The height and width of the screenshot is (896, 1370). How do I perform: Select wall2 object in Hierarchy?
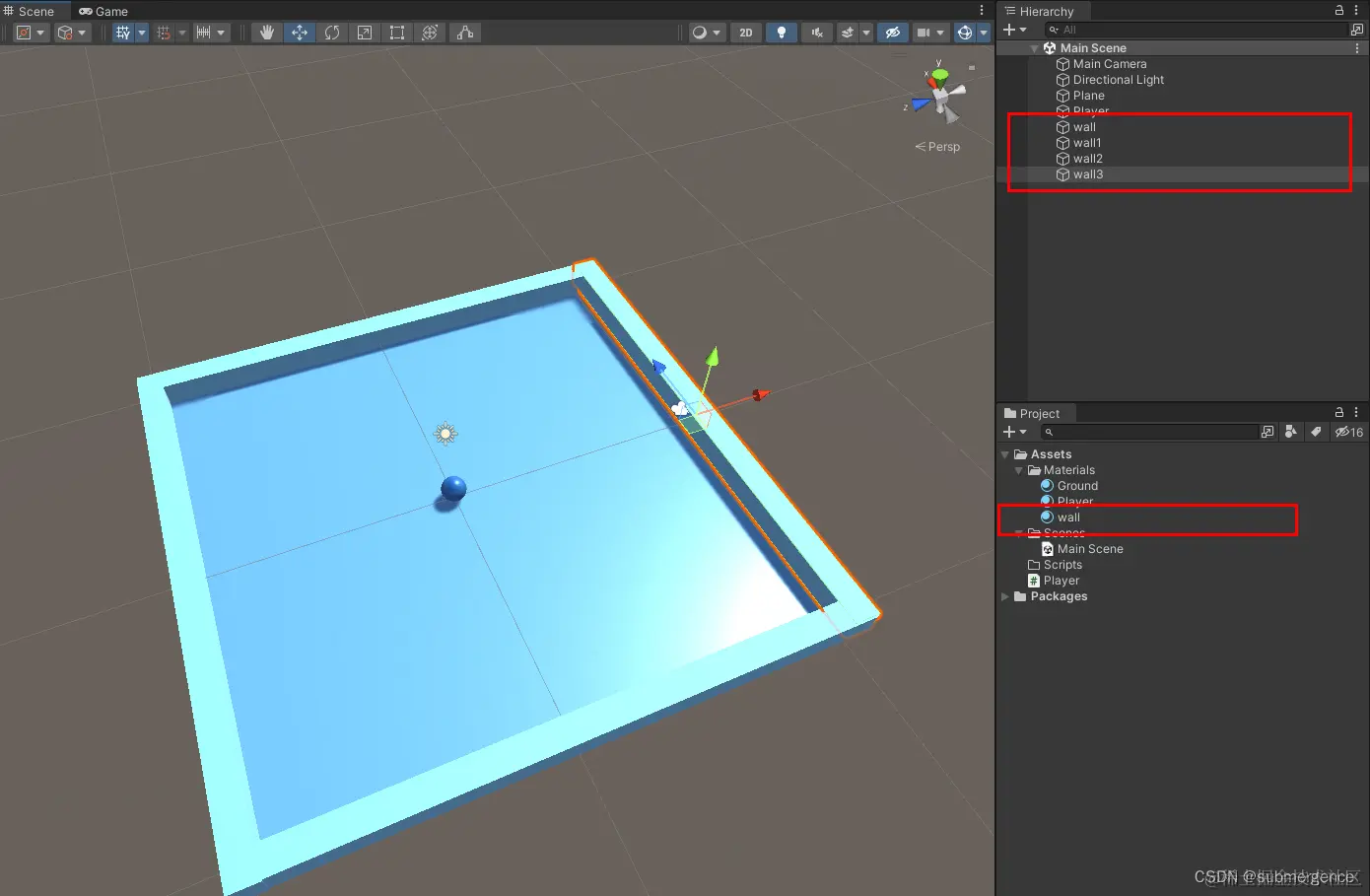tap(1088, 159)
